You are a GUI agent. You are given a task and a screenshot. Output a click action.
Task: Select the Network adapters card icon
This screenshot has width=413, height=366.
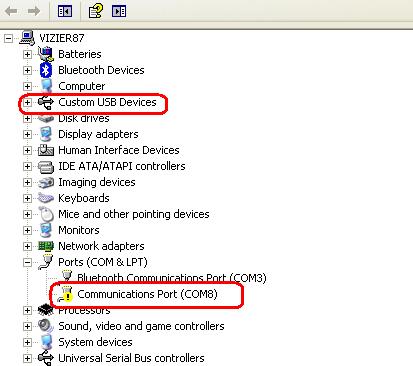[x=46, y=246]
